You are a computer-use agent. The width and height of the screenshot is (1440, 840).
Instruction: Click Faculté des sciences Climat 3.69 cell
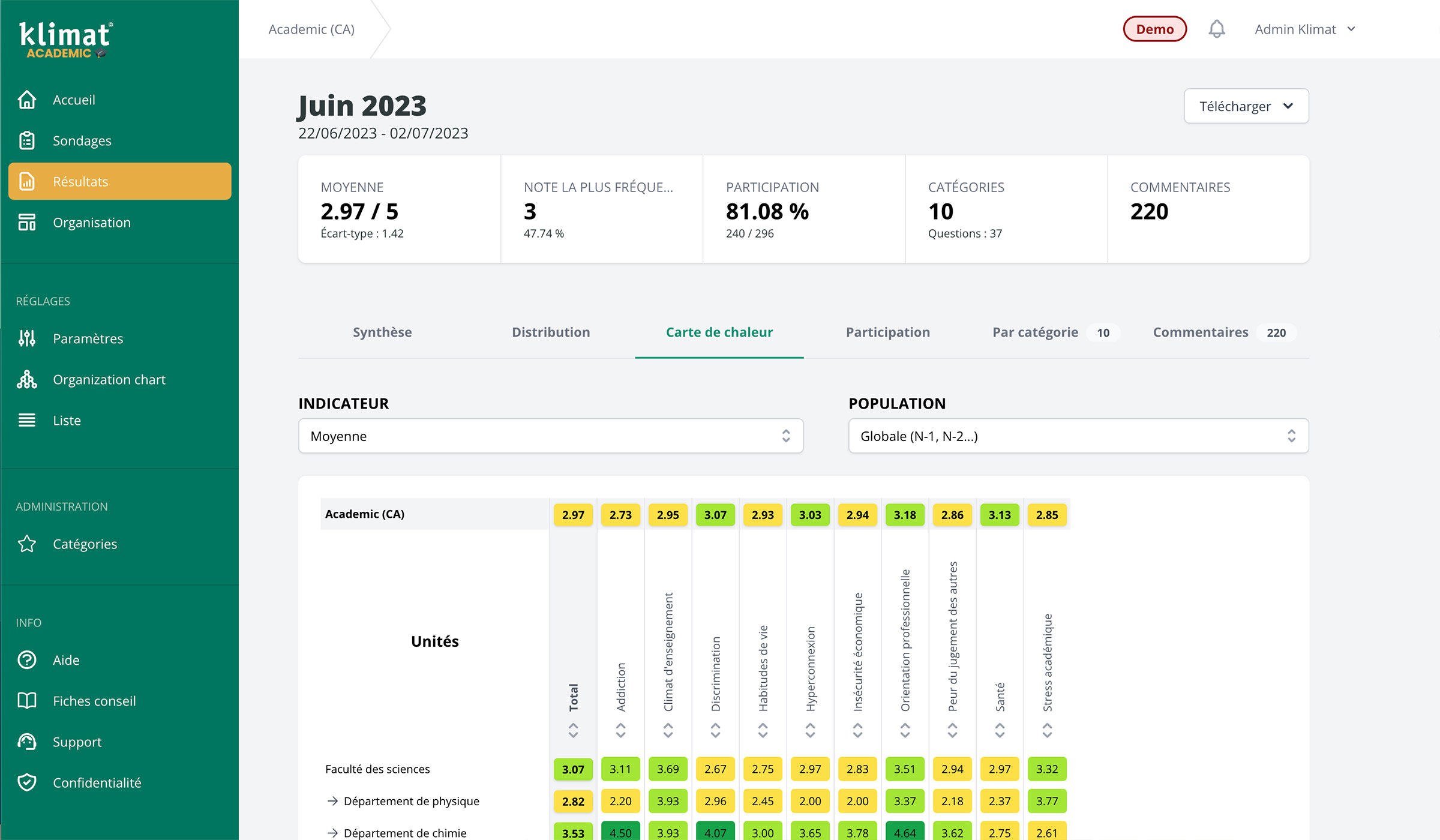click(x=668, y=769)
